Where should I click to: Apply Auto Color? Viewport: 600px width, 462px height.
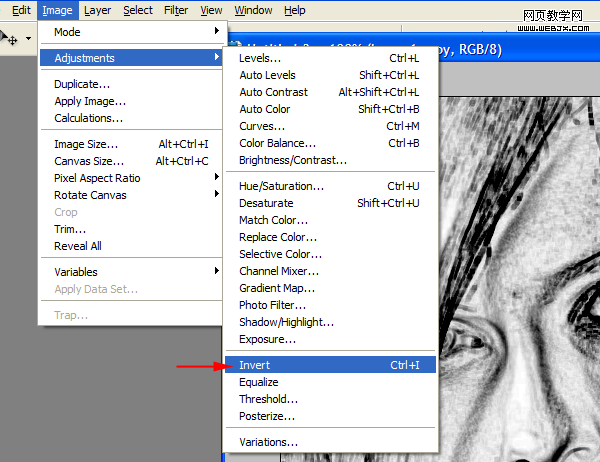coord(330,109)
